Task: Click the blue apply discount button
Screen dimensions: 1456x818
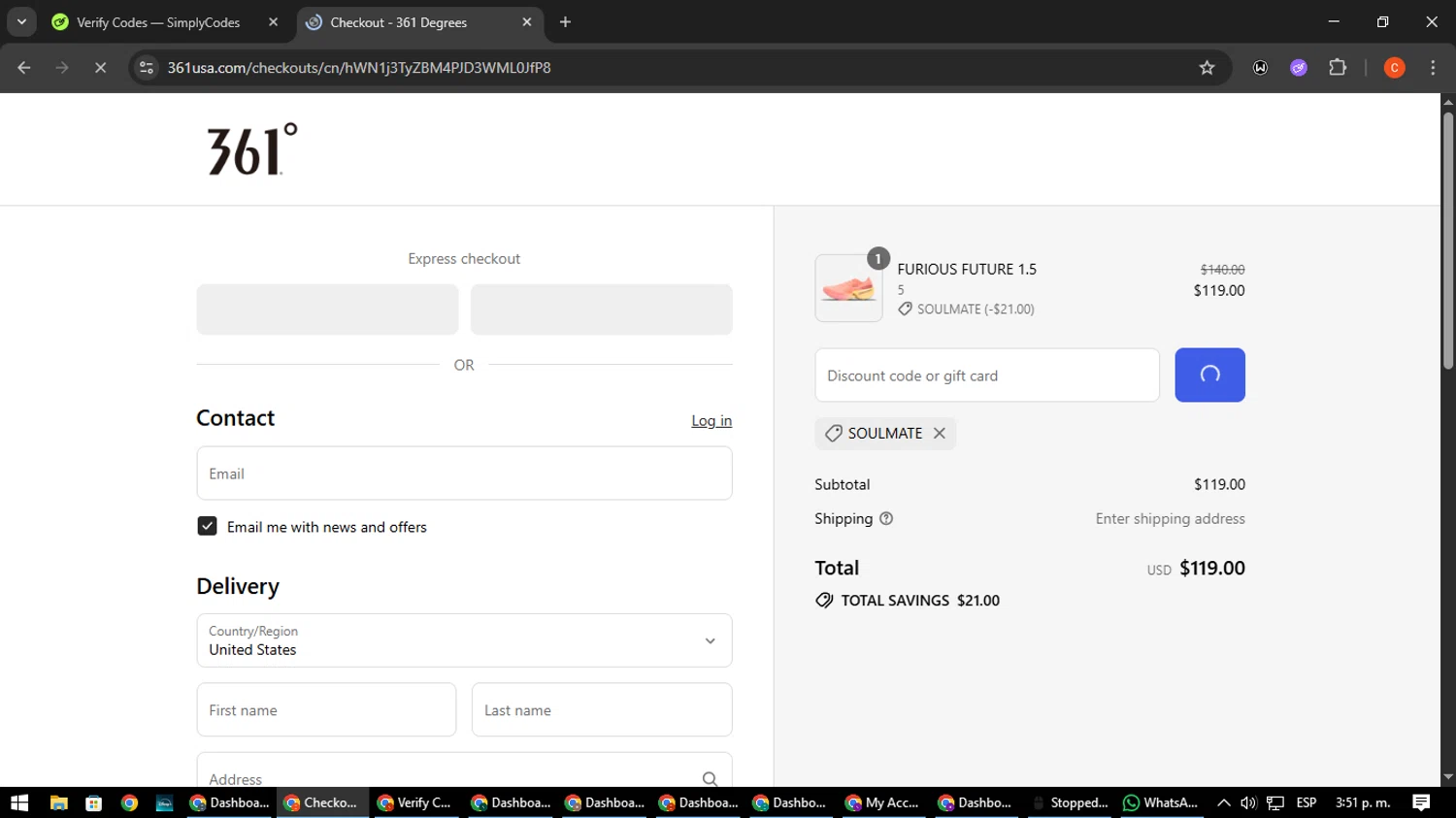Action: point(1209,375)
